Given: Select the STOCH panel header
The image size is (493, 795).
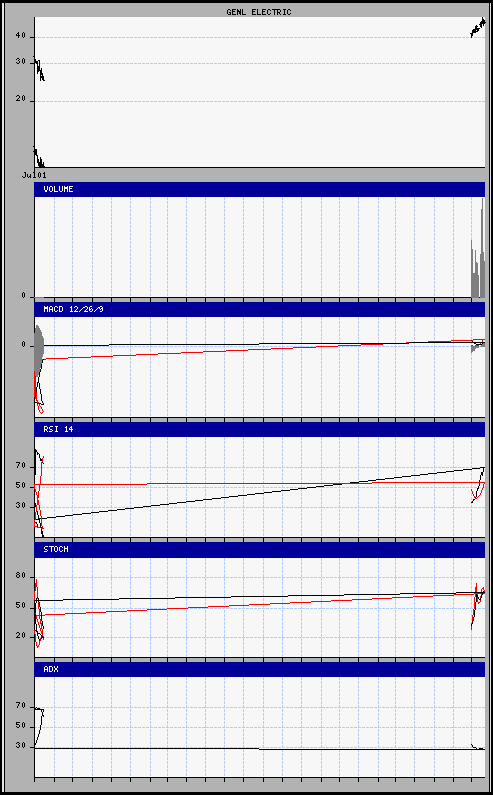Looking at the screenshot, I should click(x=260, y=550).
